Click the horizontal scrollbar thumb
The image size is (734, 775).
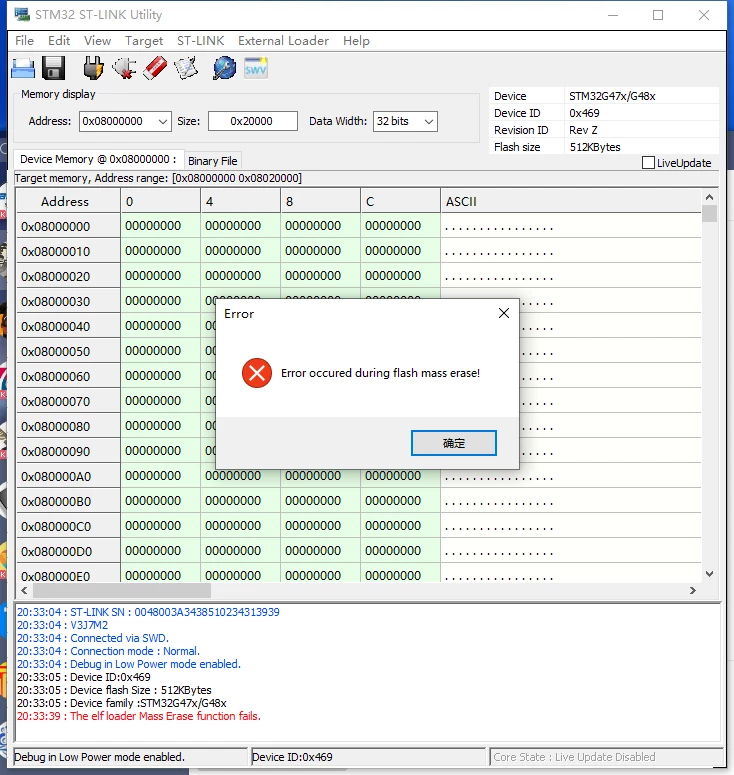coord(122,590)
